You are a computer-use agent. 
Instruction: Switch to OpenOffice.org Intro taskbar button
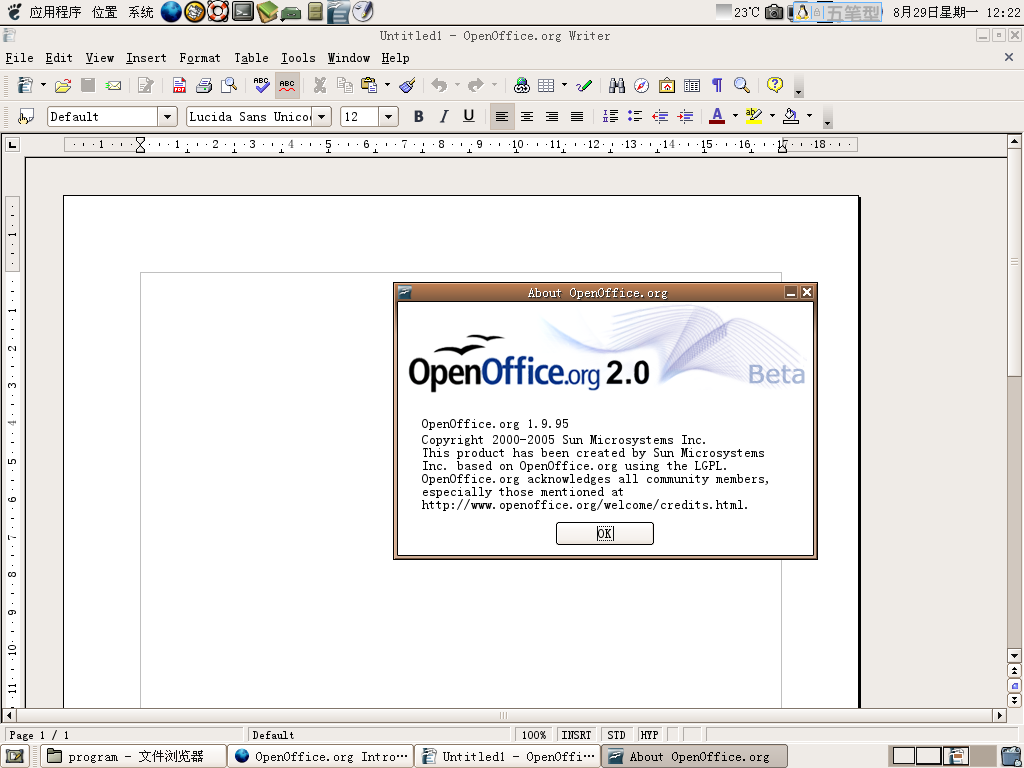click(321, 756)
